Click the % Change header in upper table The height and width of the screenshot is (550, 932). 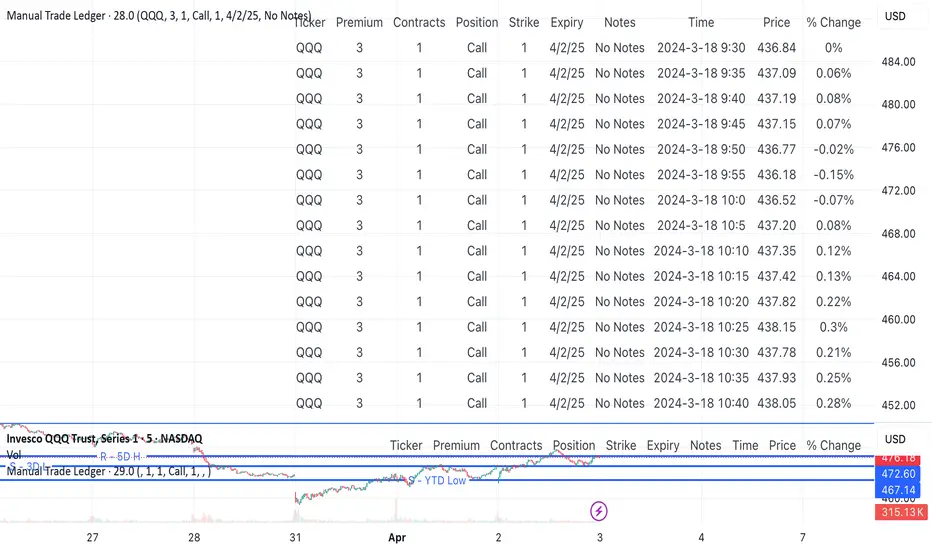[833, 22]
